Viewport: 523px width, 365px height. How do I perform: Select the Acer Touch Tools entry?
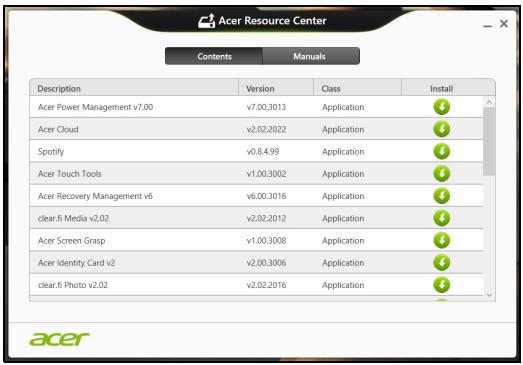pyautogui.click(x=70, y=174)
